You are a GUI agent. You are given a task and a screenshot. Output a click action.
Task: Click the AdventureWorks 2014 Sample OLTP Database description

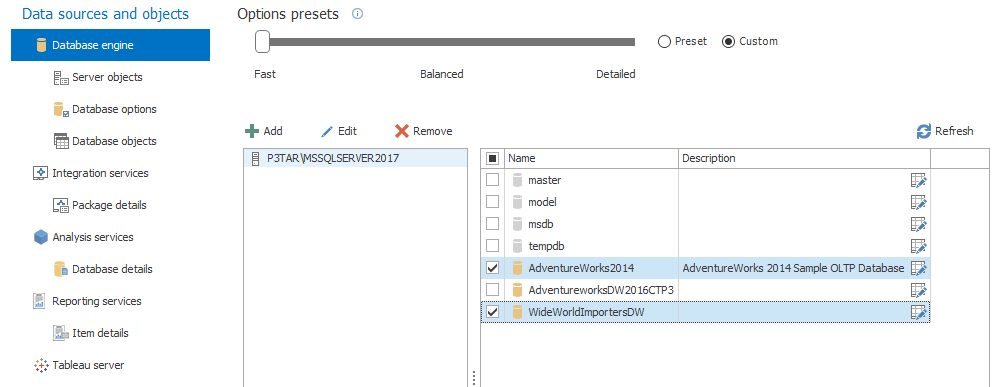tap(793, 268)
